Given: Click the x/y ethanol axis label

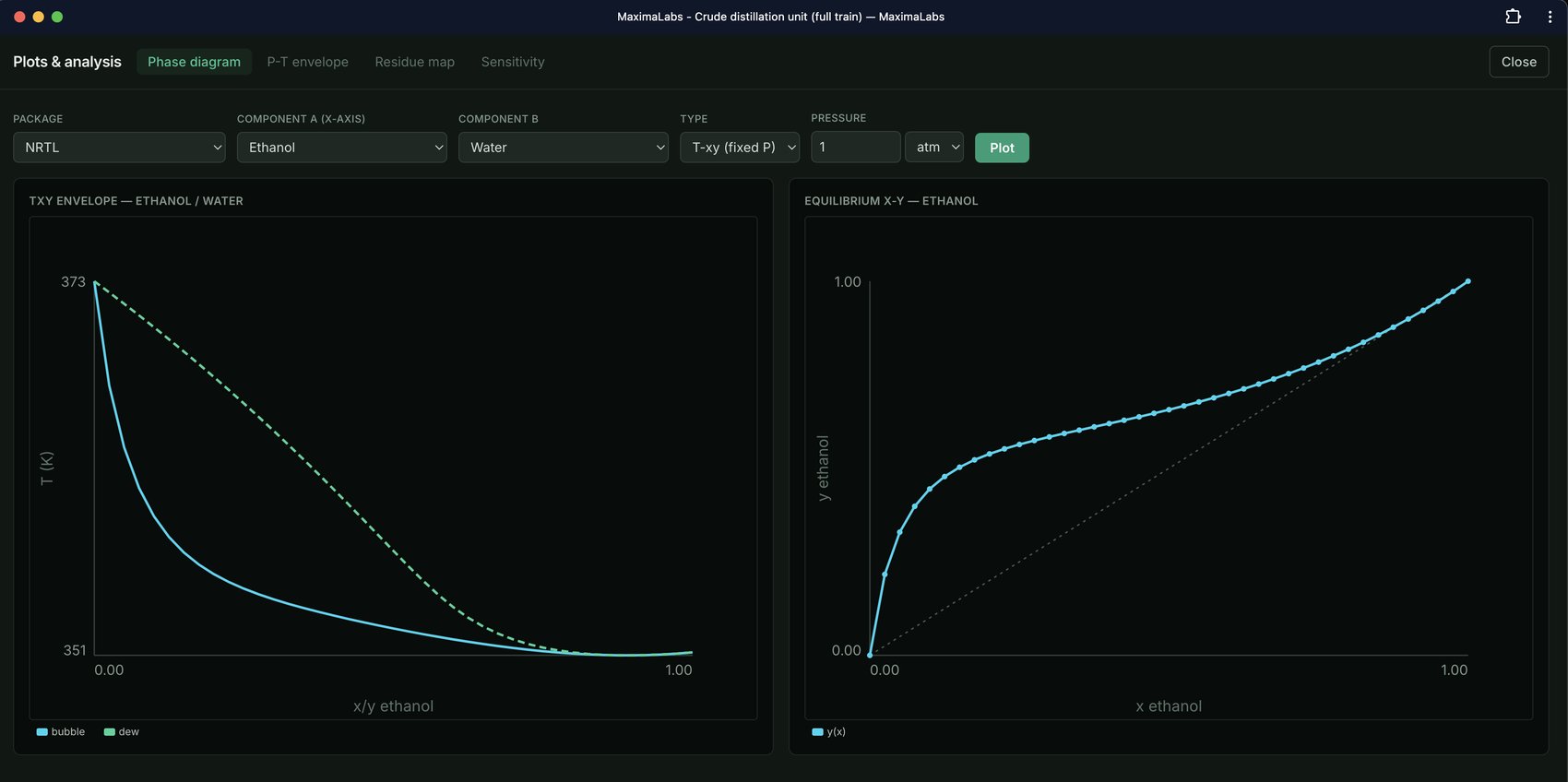Looking at the screenshot, I should pos(393,706).
